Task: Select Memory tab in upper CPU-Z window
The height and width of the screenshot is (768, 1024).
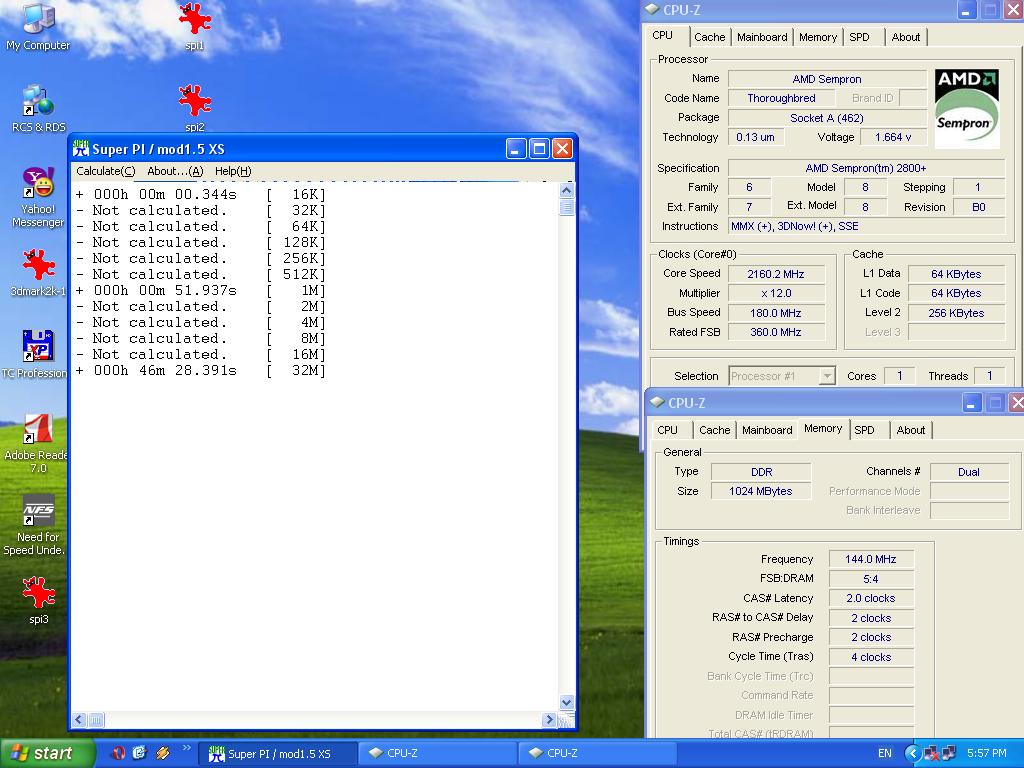Action: 818,37
